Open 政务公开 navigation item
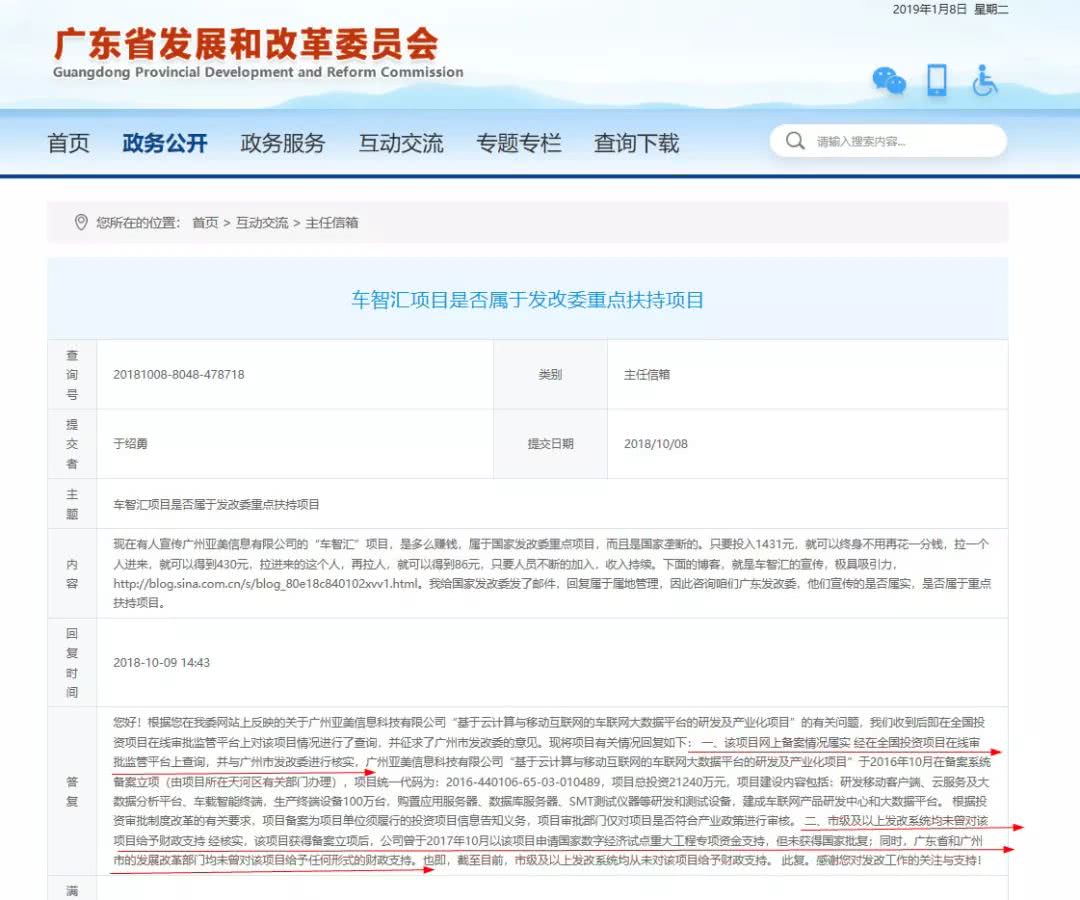Image resolution: width=1080 pixels, height=900 pixels. [x=165, y=143]
